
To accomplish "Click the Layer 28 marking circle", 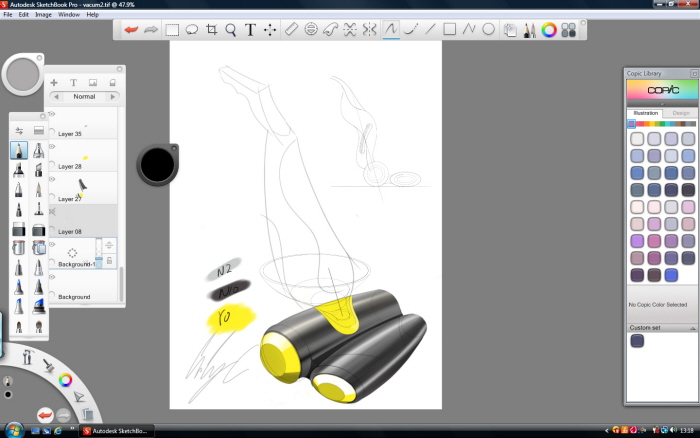I will 52,165.
